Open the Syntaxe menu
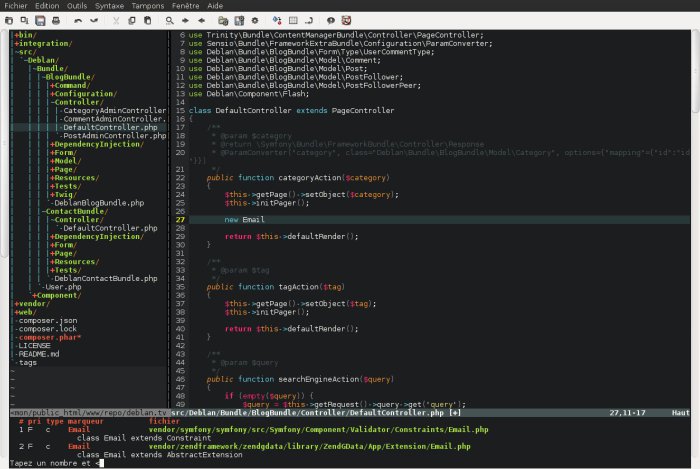This screenshot has height=469, width=700. 109,6
